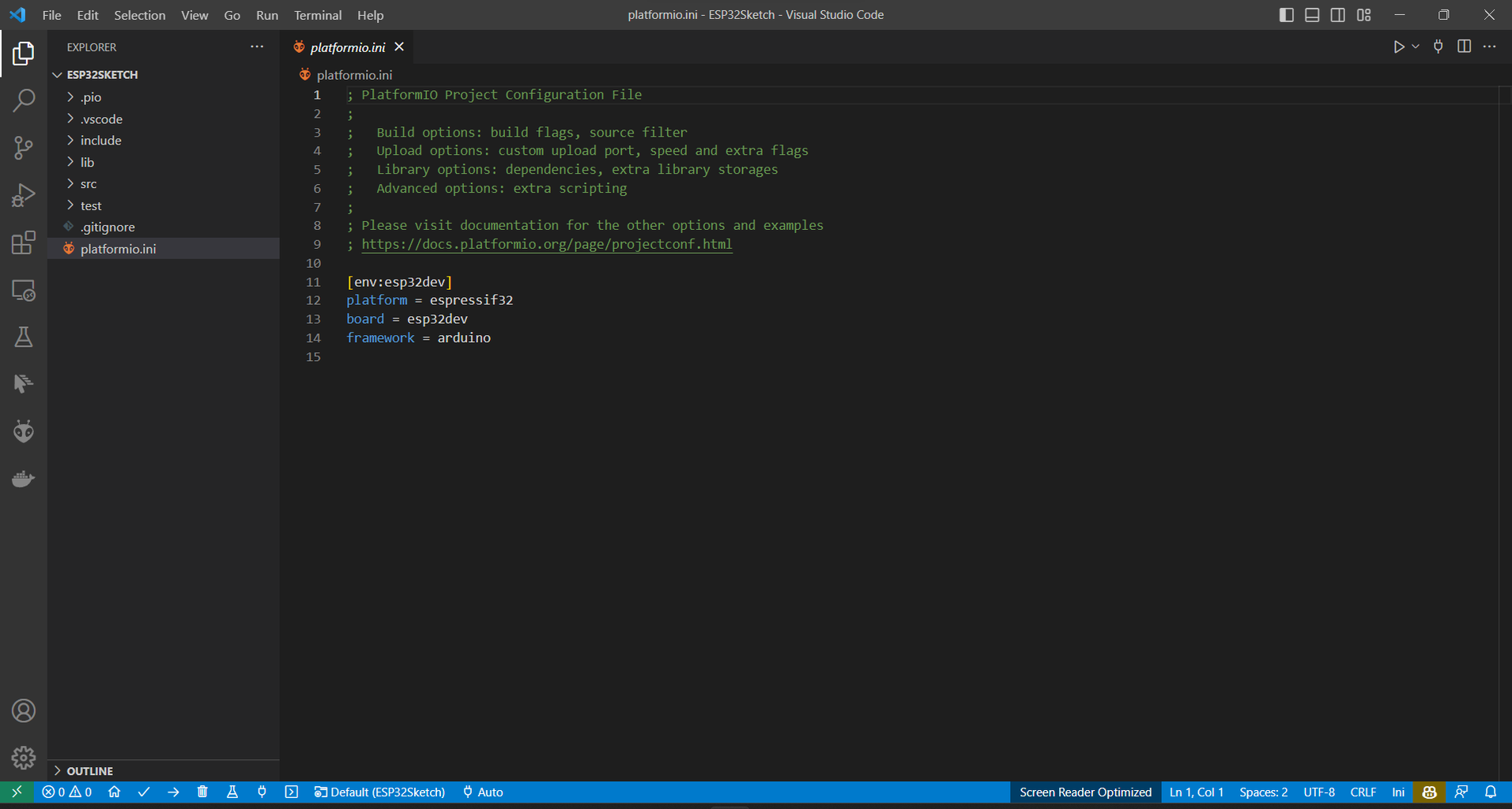
Task: Expand the src folder
Action: (x=89, y=183)
